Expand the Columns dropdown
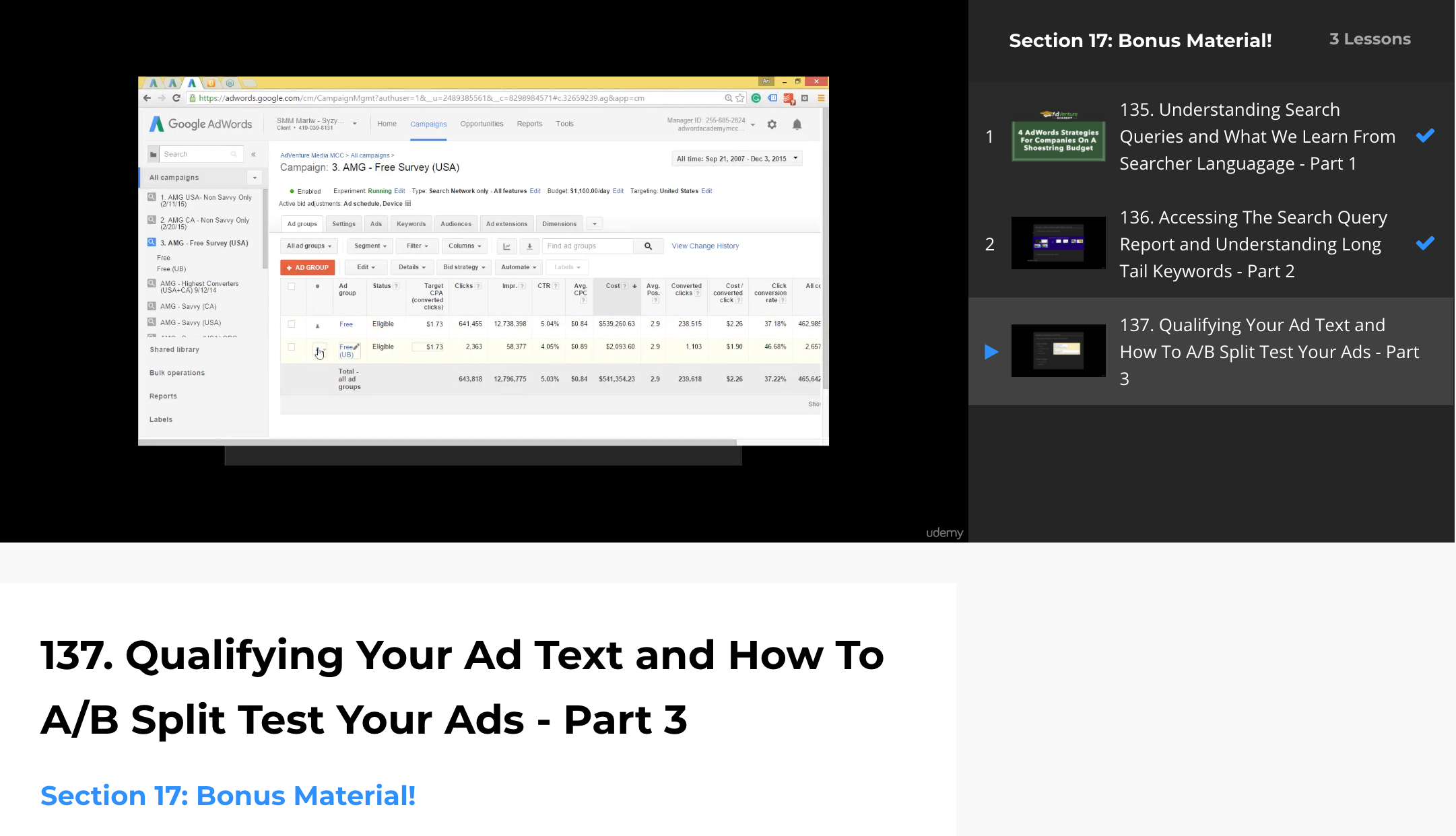The image size is (1456, 836). click(x=464, y=246)
